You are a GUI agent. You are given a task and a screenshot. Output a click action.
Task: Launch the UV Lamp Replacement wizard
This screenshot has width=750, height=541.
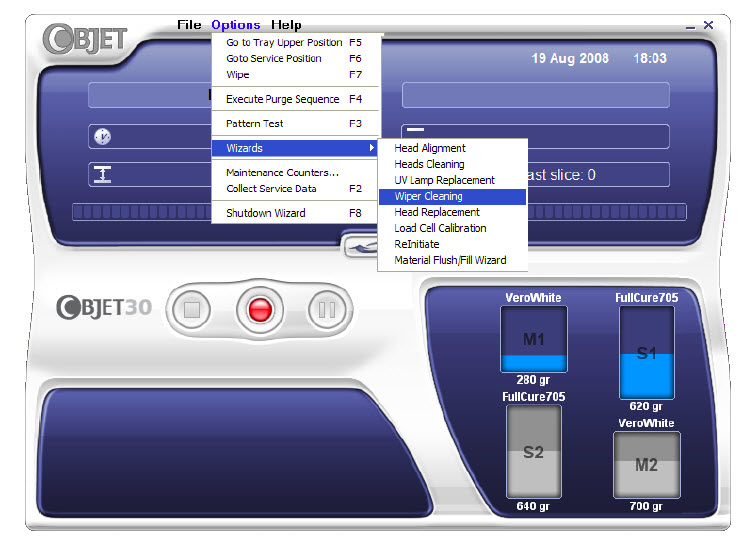pos(444,180)
